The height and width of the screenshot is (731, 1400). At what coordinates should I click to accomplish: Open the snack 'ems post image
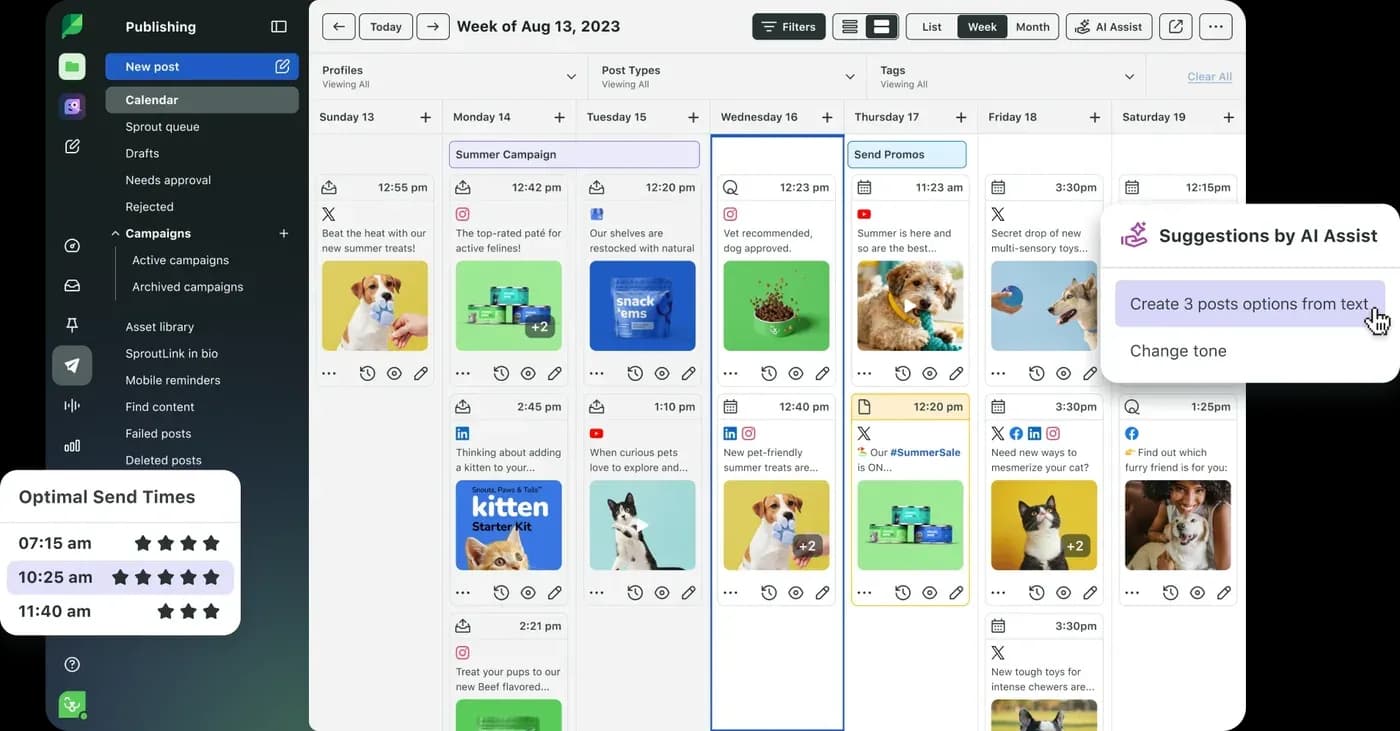(642, 306)
